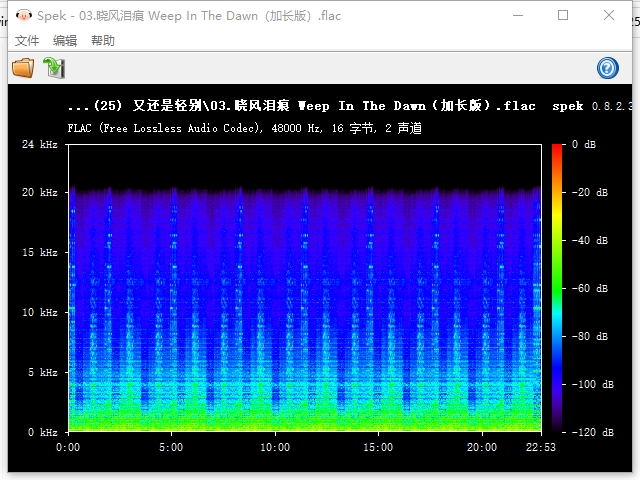Click the file path title ending in .flac
The image size is (640, 480).
pos(302,106)
